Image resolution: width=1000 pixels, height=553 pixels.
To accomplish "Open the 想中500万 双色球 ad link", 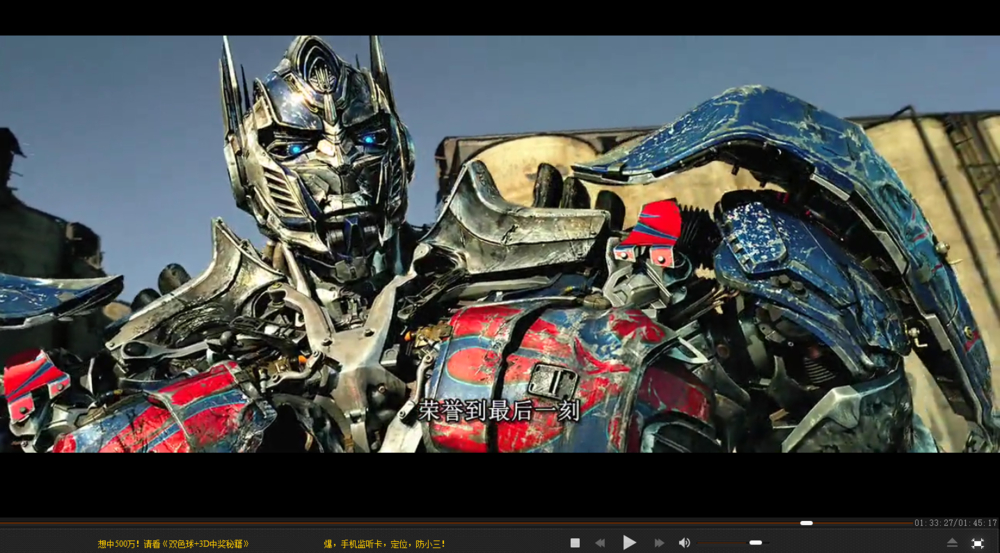I will tap(173, 544).
